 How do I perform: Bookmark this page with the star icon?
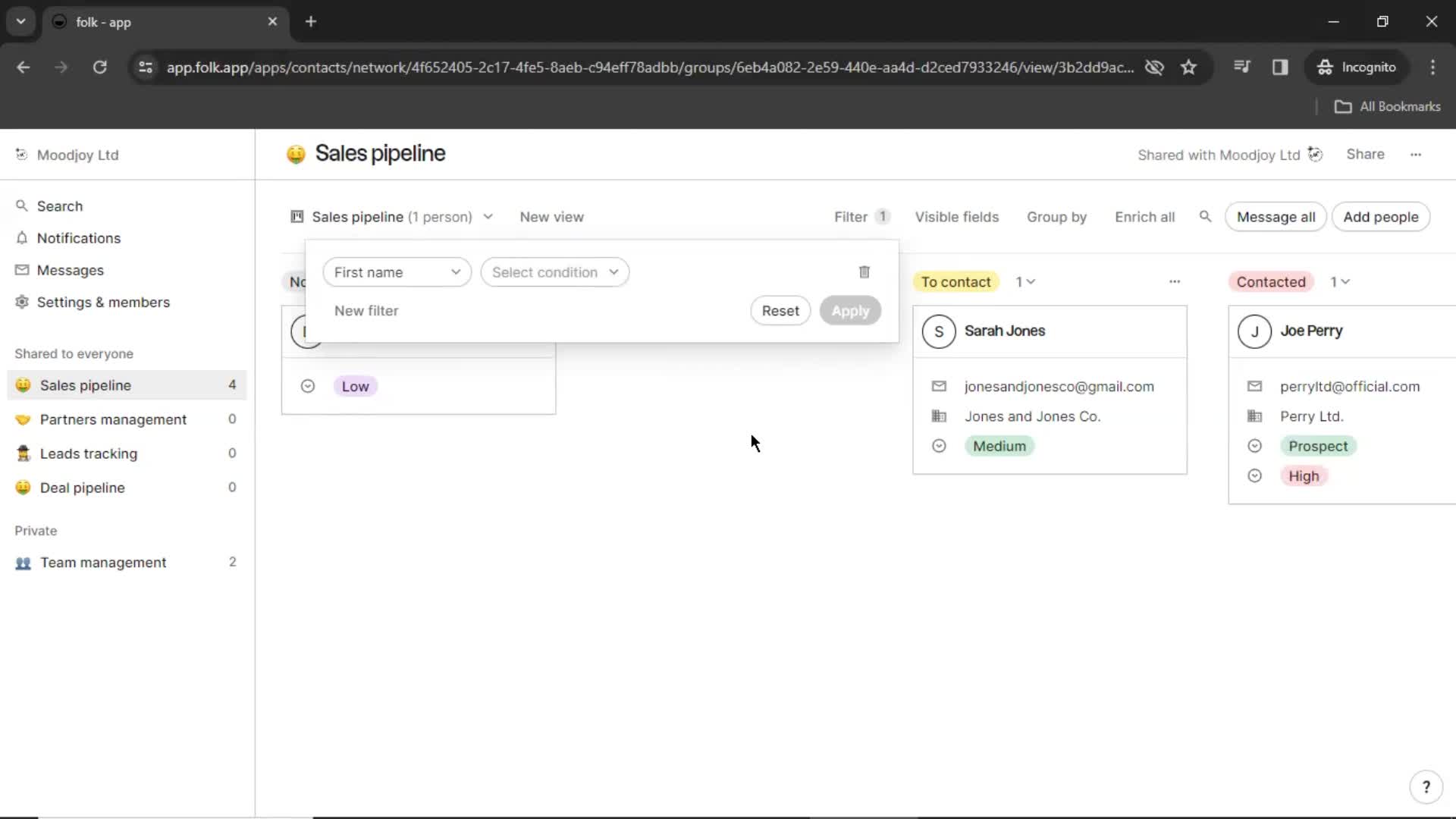click(x=1188, y=67)
